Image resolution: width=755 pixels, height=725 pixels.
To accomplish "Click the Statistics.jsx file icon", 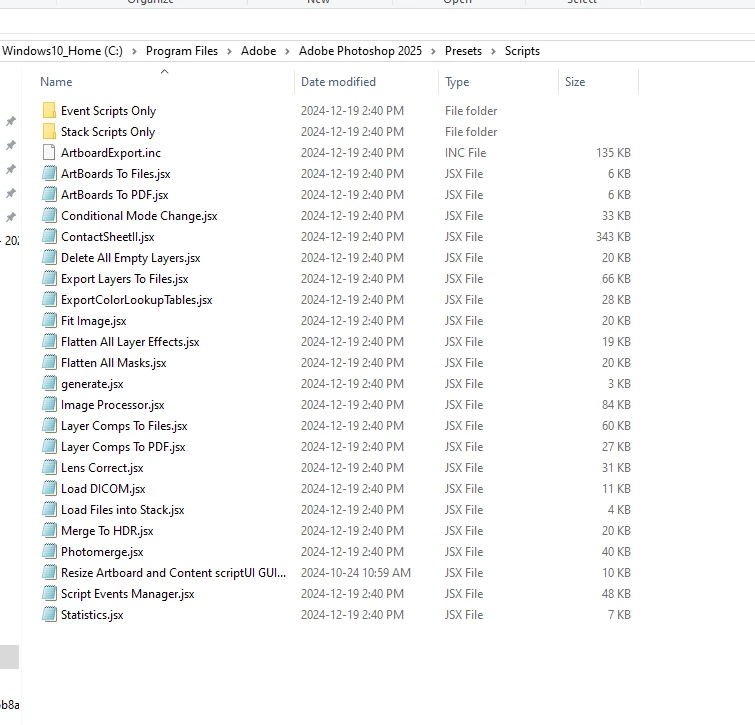I will (49, 615).
